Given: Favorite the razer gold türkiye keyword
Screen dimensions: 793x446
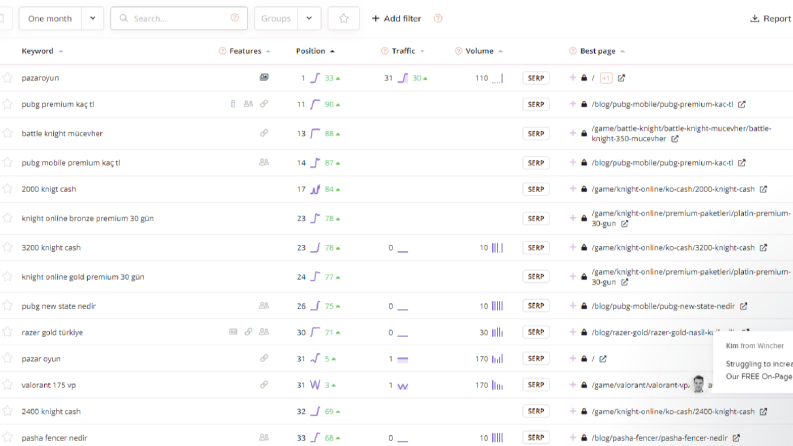Looking at the screenshot, I should coord(7,332).
